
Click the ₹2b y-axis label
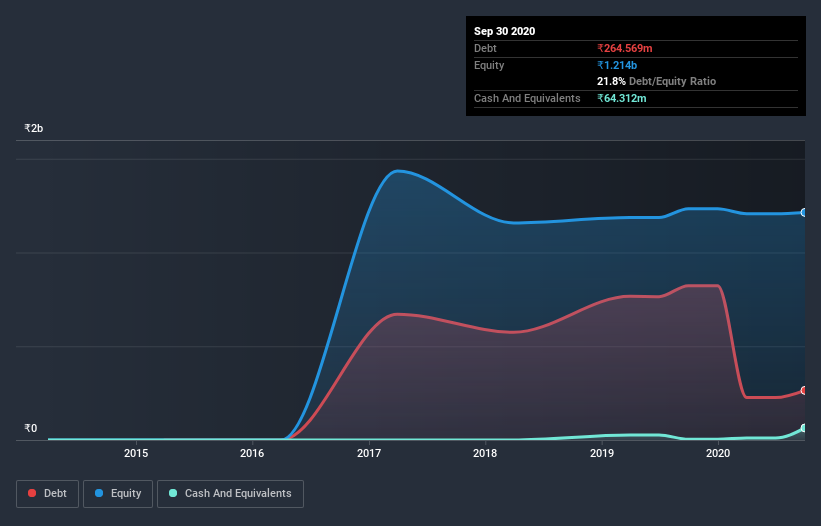34,128
